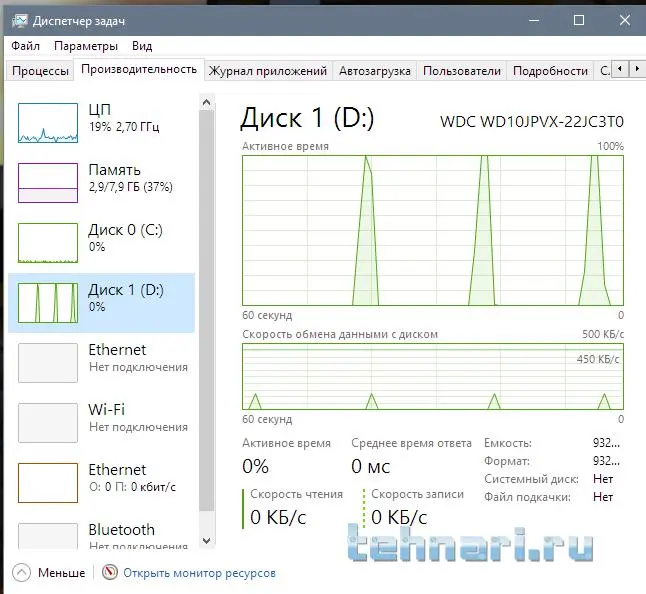Click the Bluetooth adapter thumbnail

point(48,535)
